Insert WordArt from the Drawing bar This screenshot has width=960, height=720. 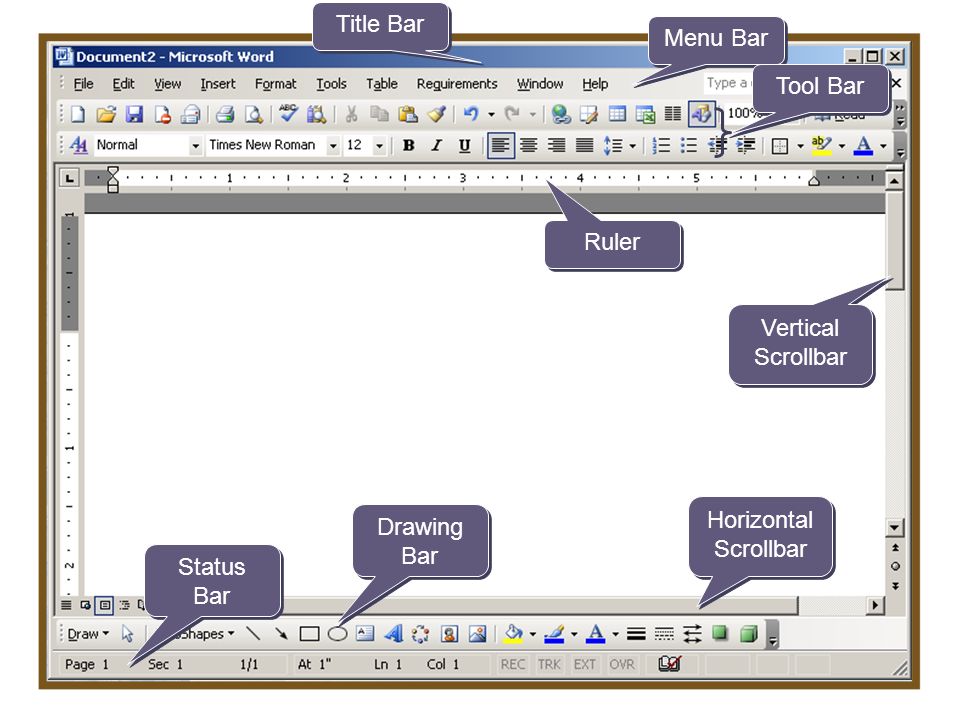pyautogui.click(x=394, y=634)
